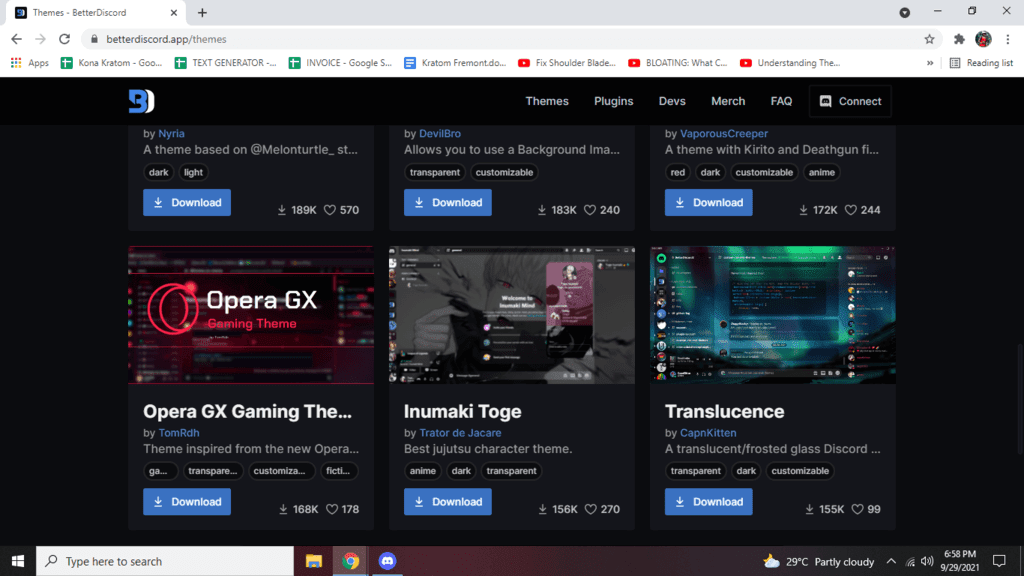
Task: Open File Explorer from the taskbar
Action: [314, 561]
